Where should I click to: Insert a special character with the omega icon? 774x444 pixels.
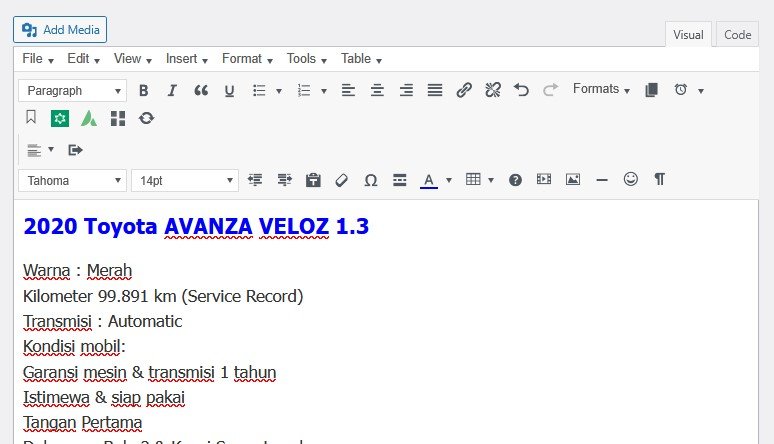(x=370, y=180)
